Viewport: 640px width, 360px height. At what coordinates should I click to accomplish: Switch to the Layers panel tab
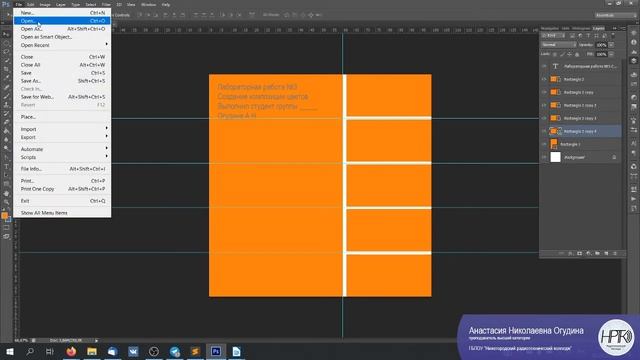point(599,29)
